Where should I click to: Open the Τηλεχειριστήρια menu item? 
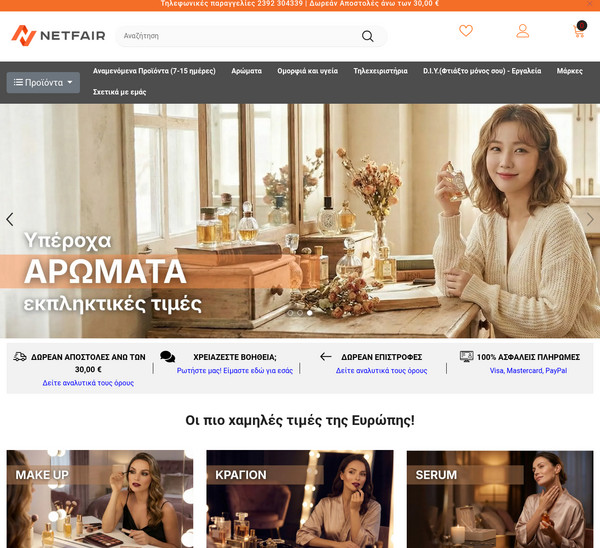380,71
